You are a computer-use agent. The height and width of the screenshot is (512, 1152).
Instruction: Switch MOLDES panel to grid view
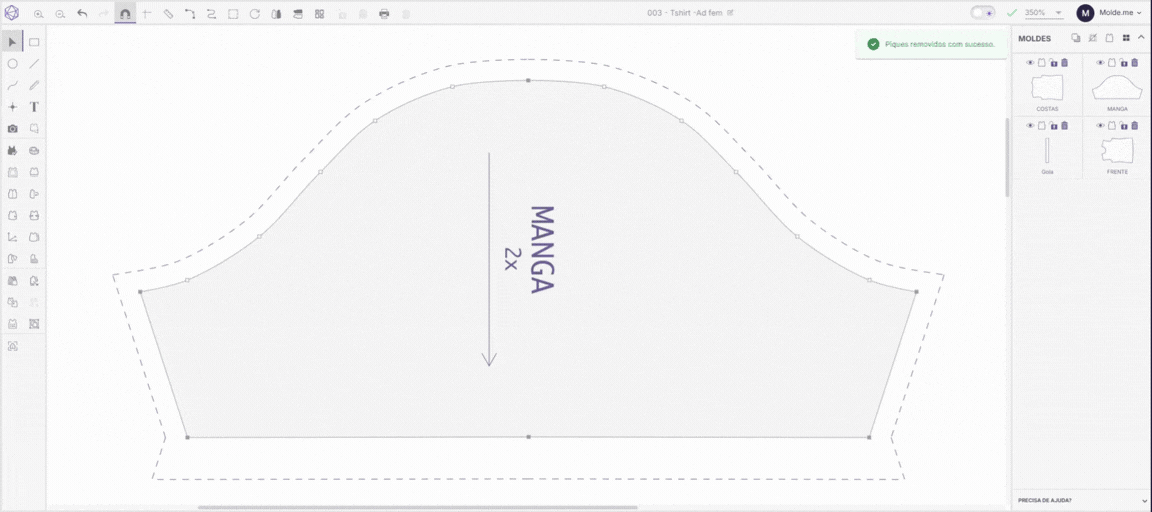click(x=1125, y=37)
